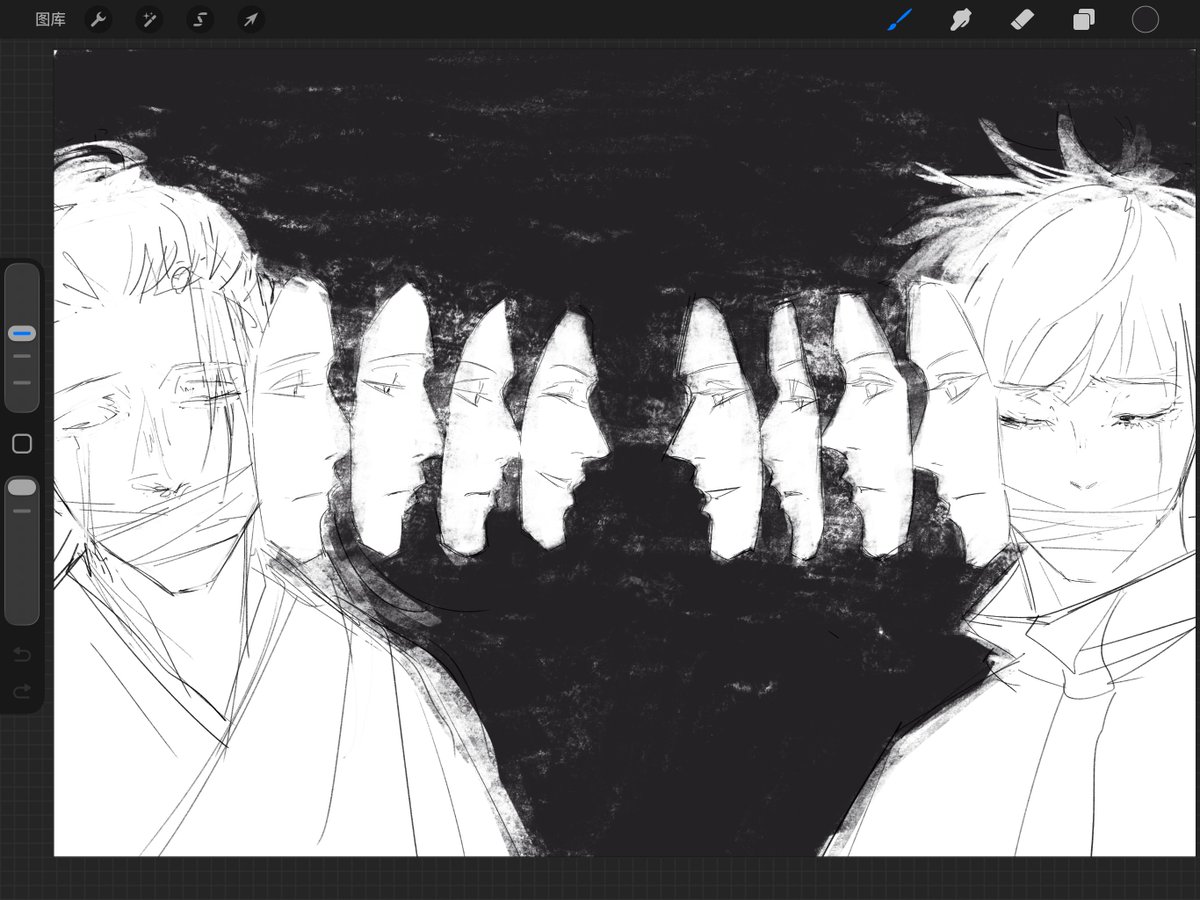The width and height of the screenshot is (1200, 900).
Task: Select the Smudge finger tool
Action: pyautogui.click(x=961, y=19)
